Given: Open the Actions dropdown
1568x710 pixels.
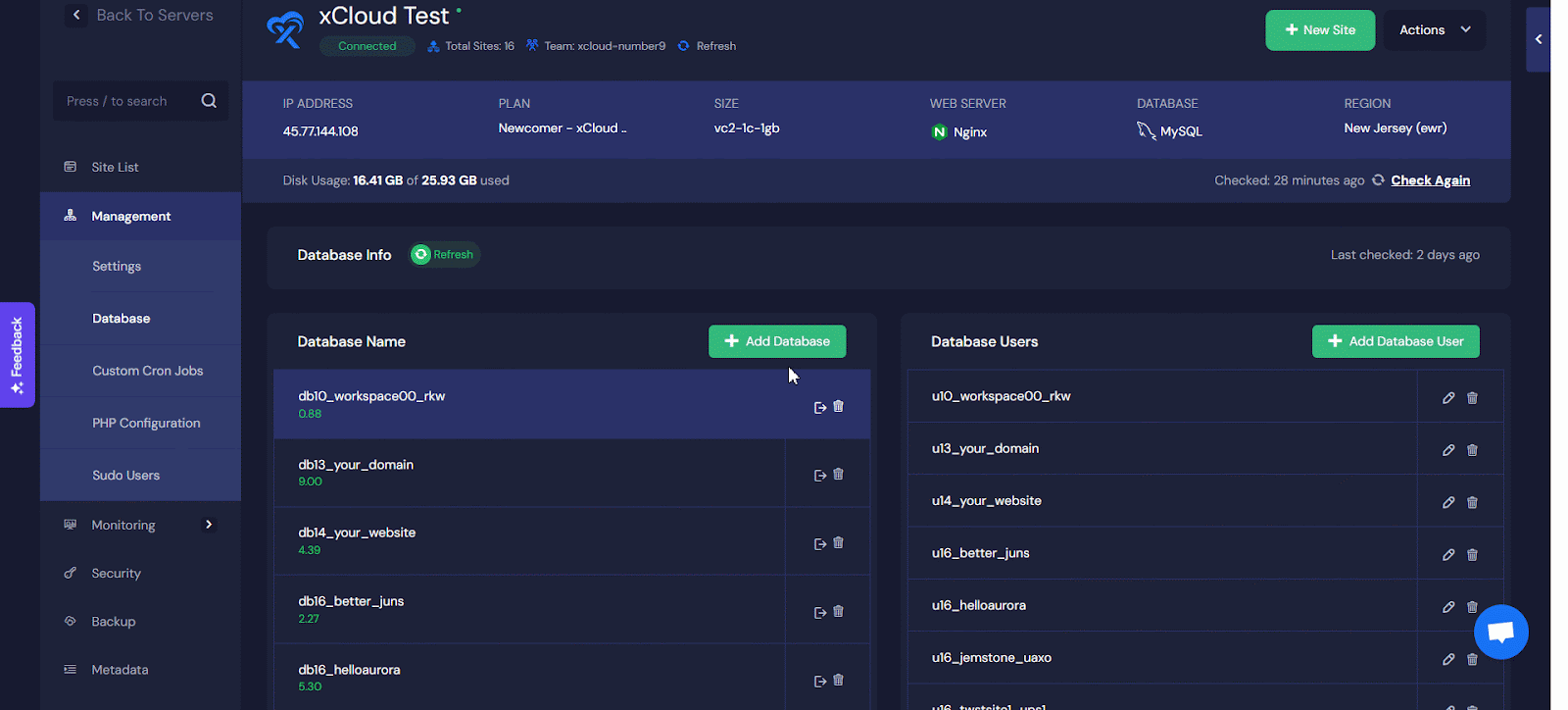Looking at the screenshot, I should click(x=1435, y=30).
